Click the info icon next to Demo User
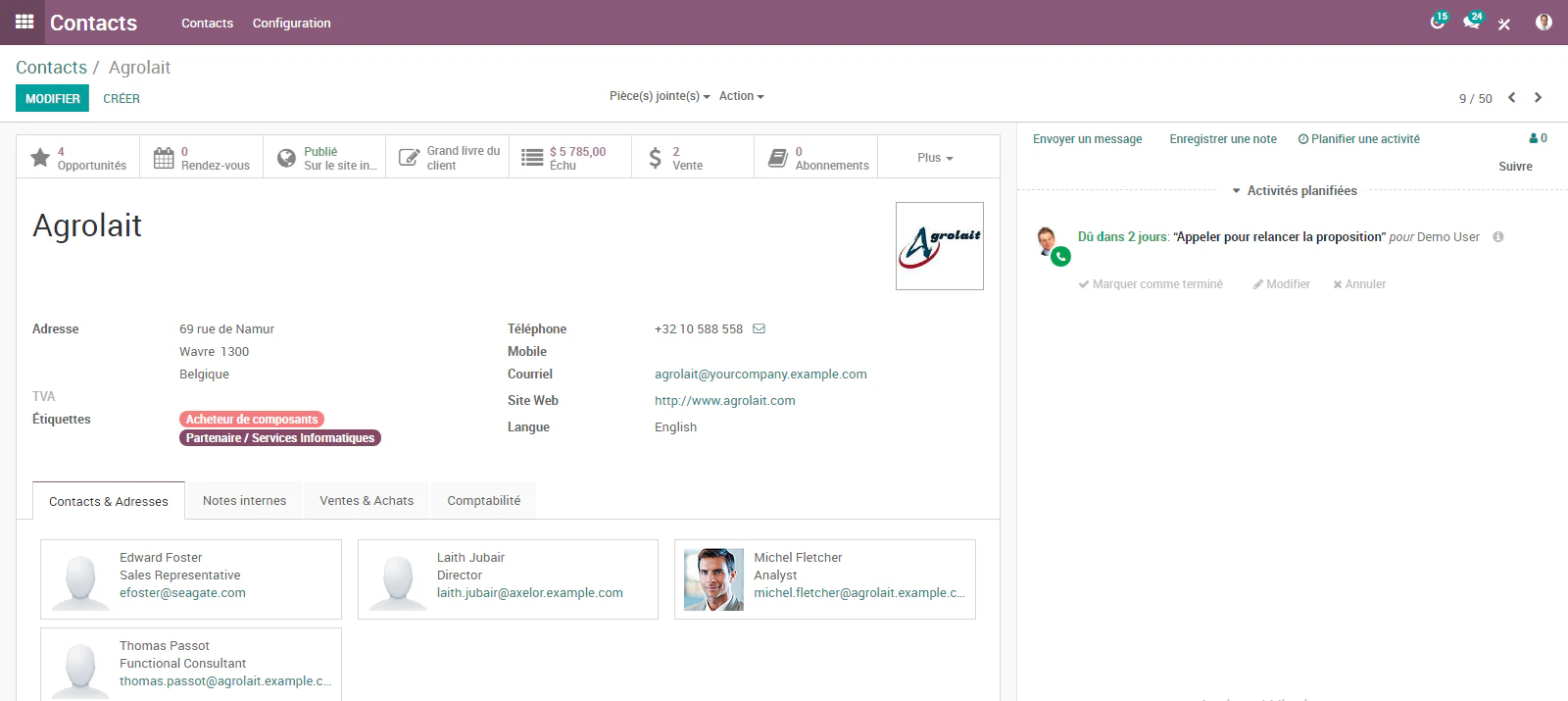This screenshot has width=1568, height=701. pyautogui.click(x=1497, y=237)
